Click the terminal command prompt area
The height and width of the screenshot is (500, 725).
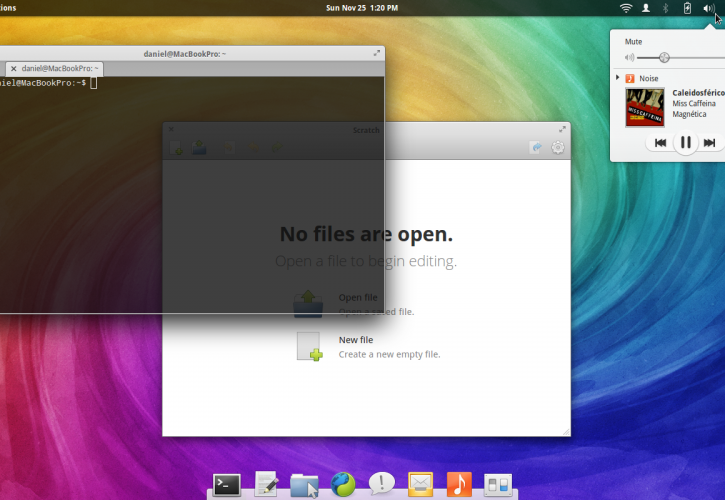192,194
